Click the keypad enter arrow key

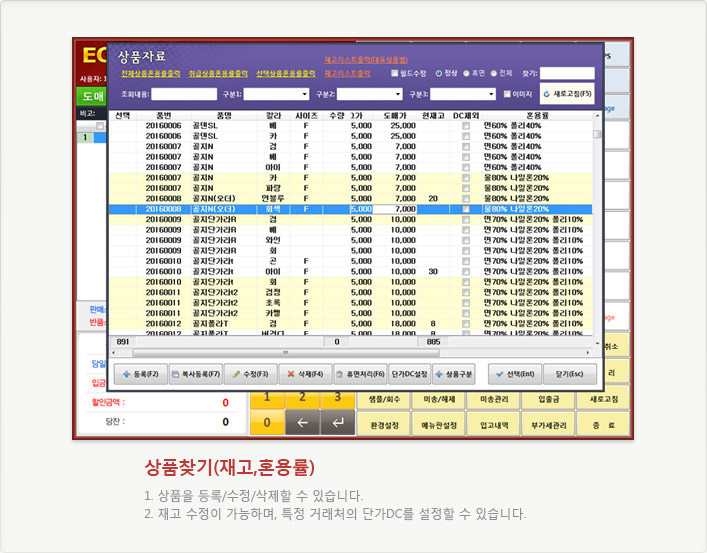pyautogui.click(x=338, y=423)
